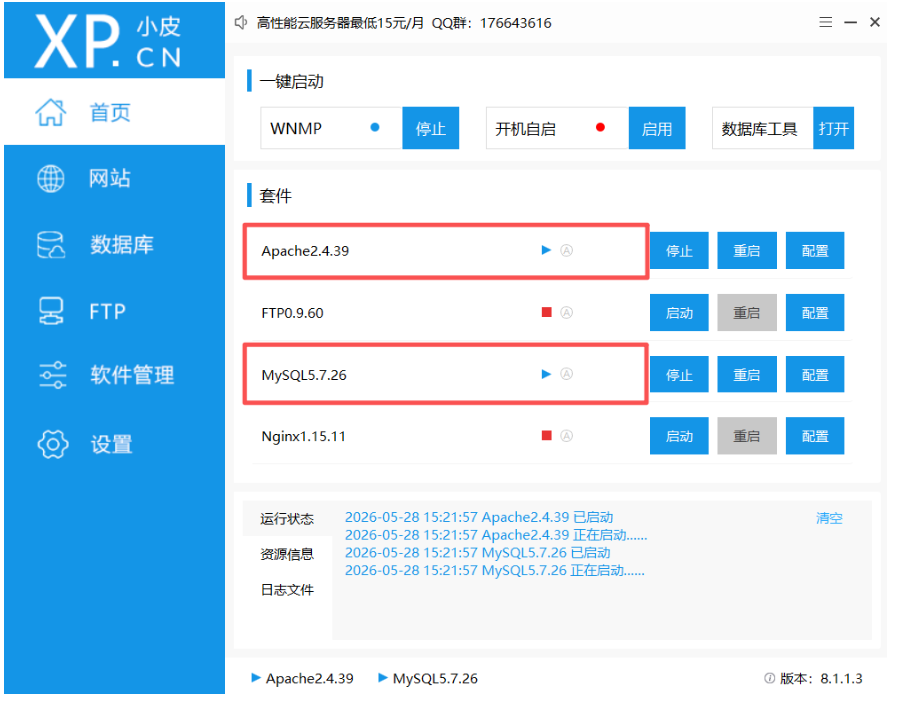The height and width of the screenshot is (719, 897).
Task: Open the 日志文件 tab
Action: tap(287, 590)
